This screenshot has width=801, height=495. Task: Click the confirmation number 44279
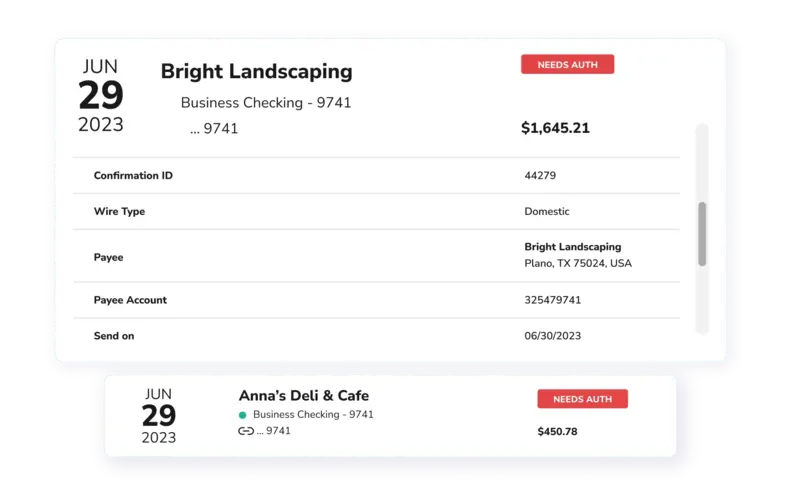[x=540, y=176]
